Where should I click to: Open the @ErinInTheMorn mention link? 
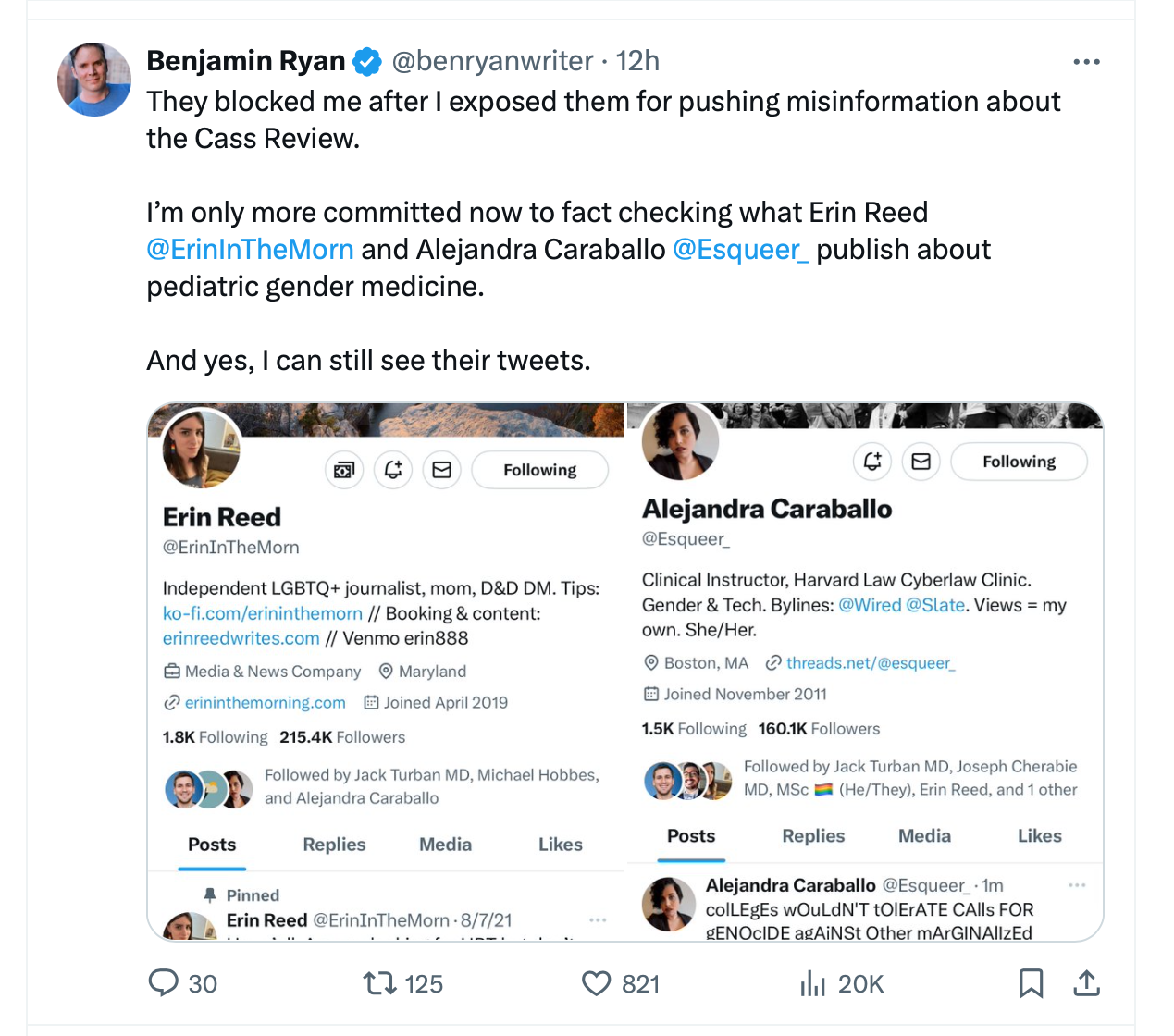250,250
